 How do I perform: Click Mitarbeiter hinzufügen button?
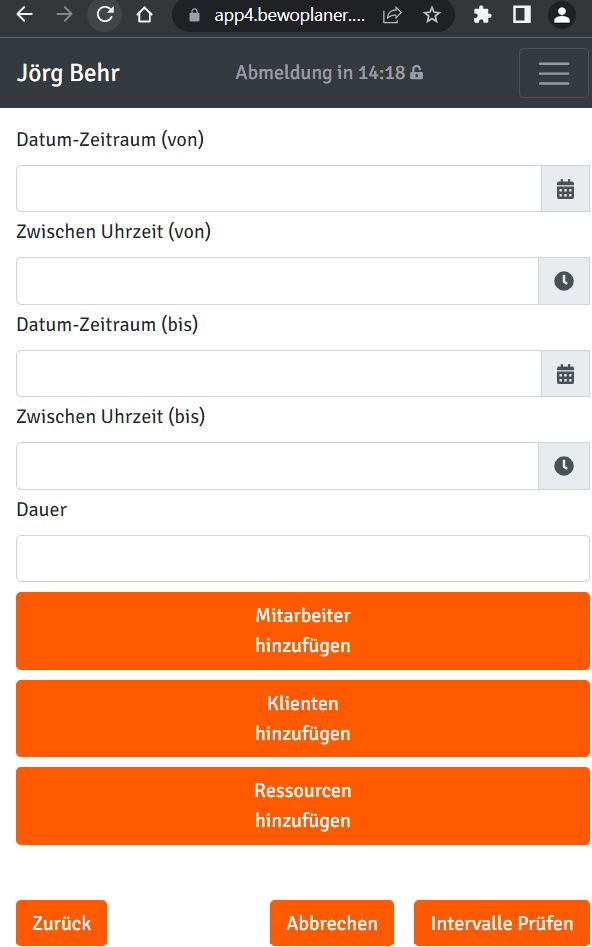click(x=303, y=631)
